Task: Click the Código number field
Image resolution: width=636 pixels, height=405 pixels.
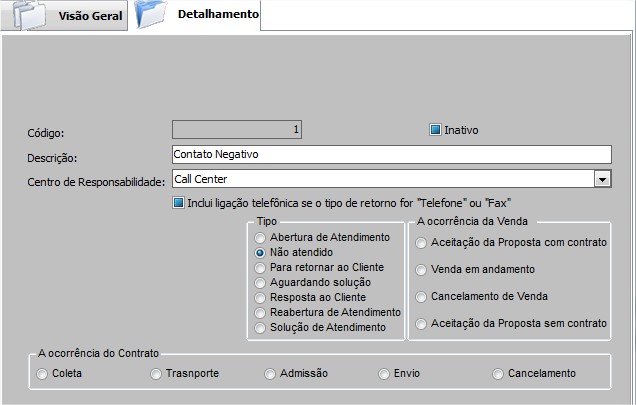Action: coord(236,129)
